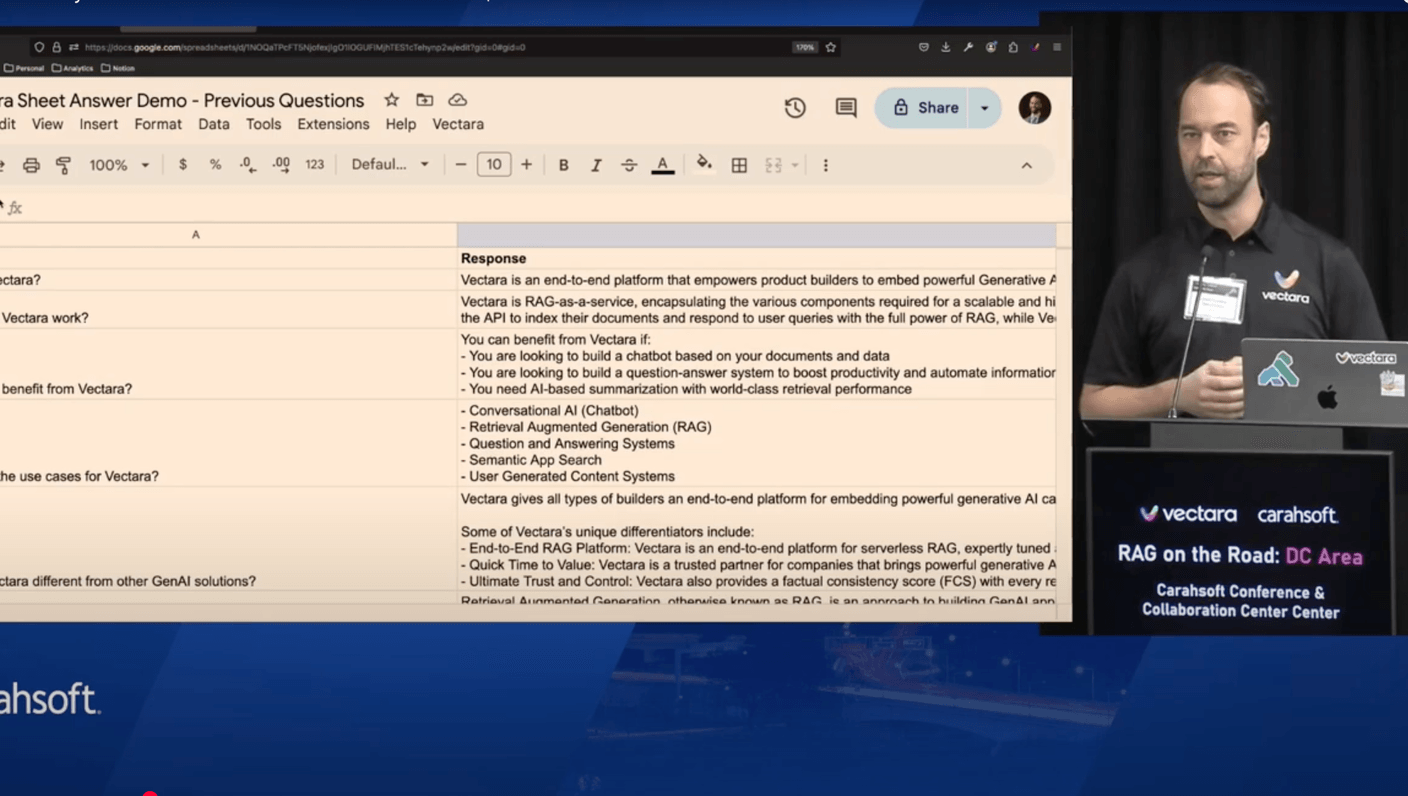Open the Extensions menu
The height and width of the screenshot is (796, 1408).
pos(333,124)
